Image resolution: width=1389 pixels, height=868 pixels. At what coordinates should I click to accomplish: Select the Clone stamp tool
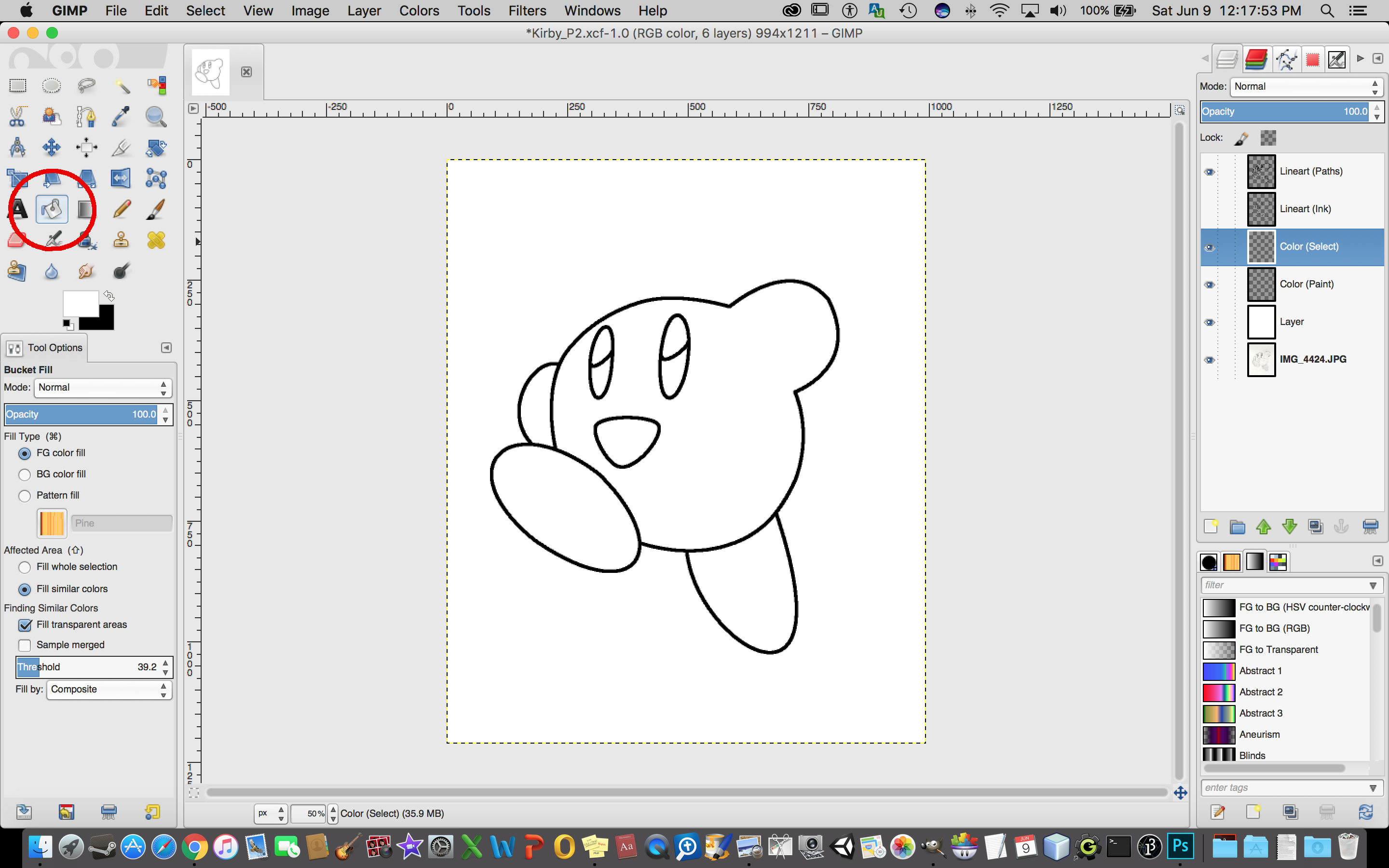121,240
